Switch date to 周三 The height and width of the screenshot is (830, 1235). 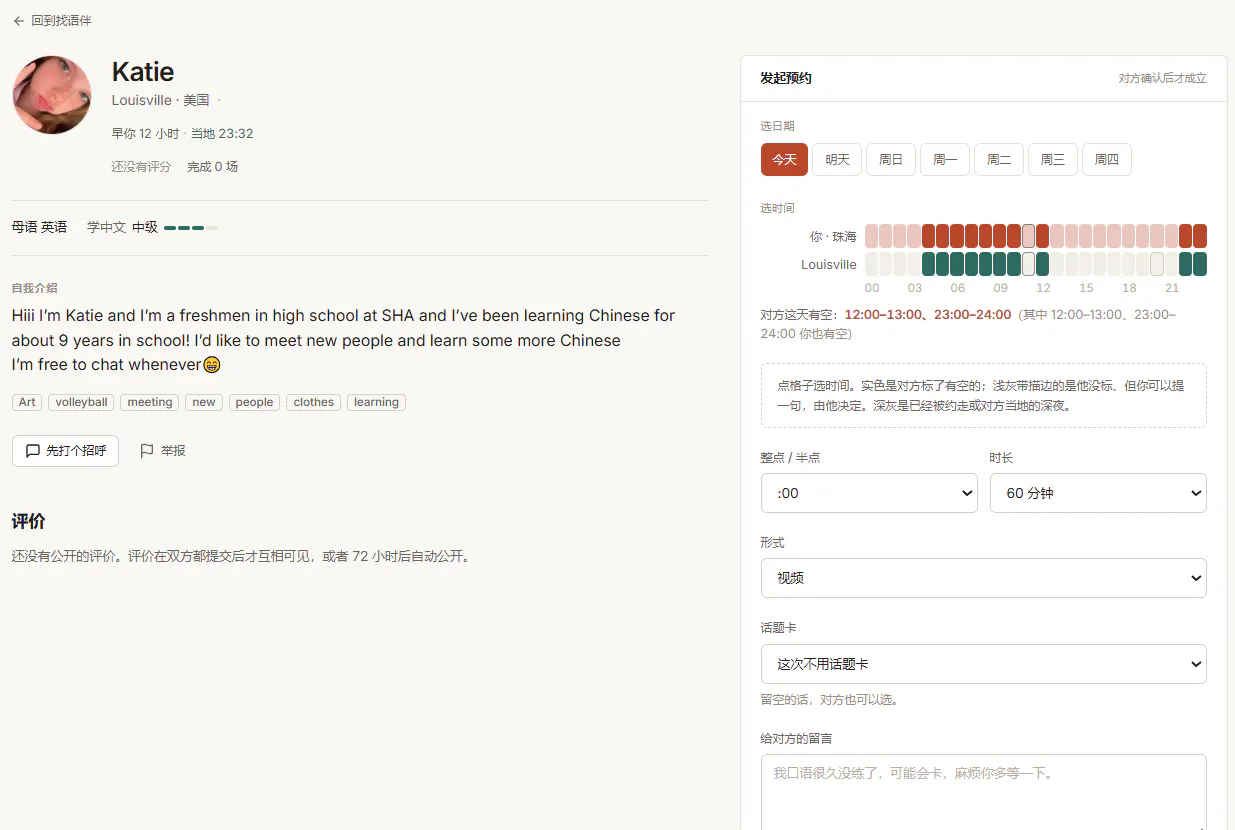(x=1053, y=160)
